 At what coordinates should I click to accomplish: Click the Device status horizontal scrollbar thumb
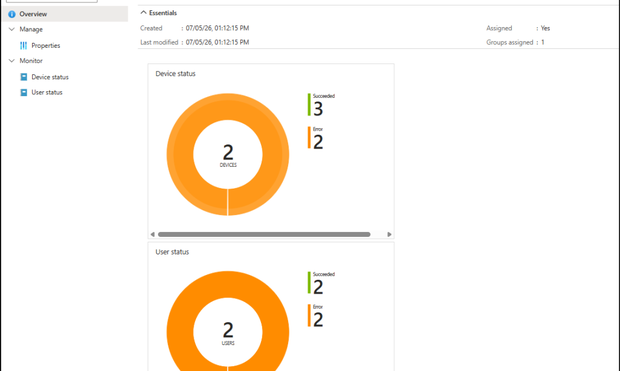264,235
